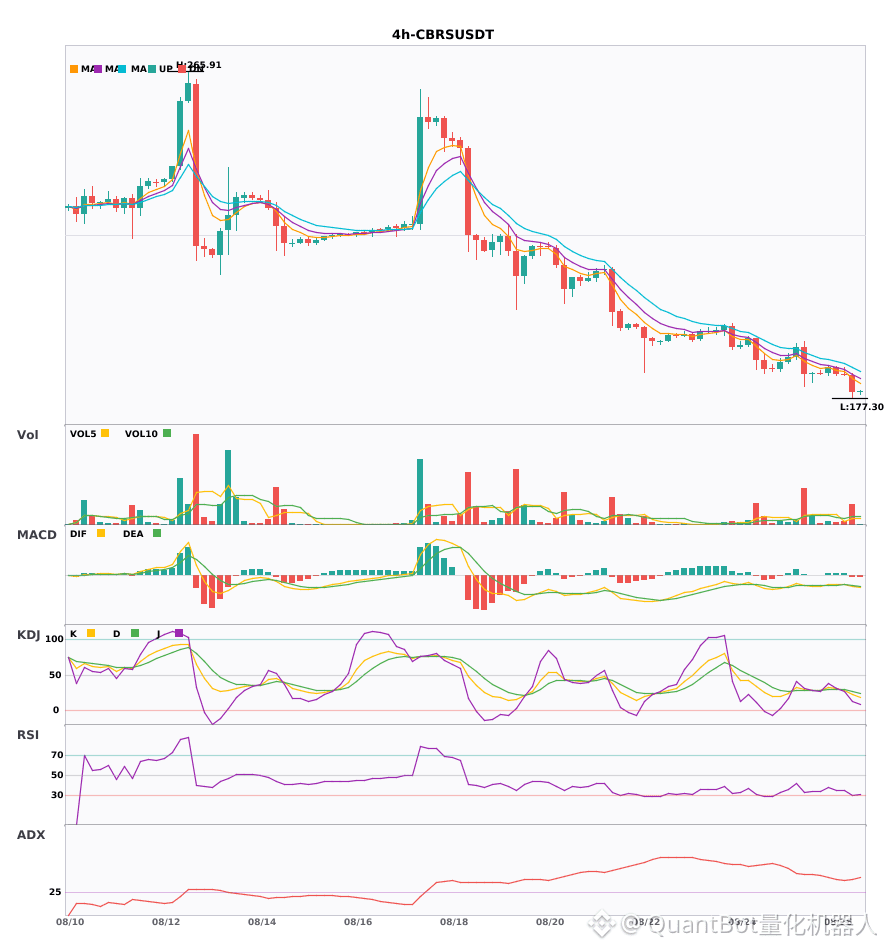This screenshot has height=950, width=885.
Task: Click the cyan MA legend swatch
Action: click(122, 69)
